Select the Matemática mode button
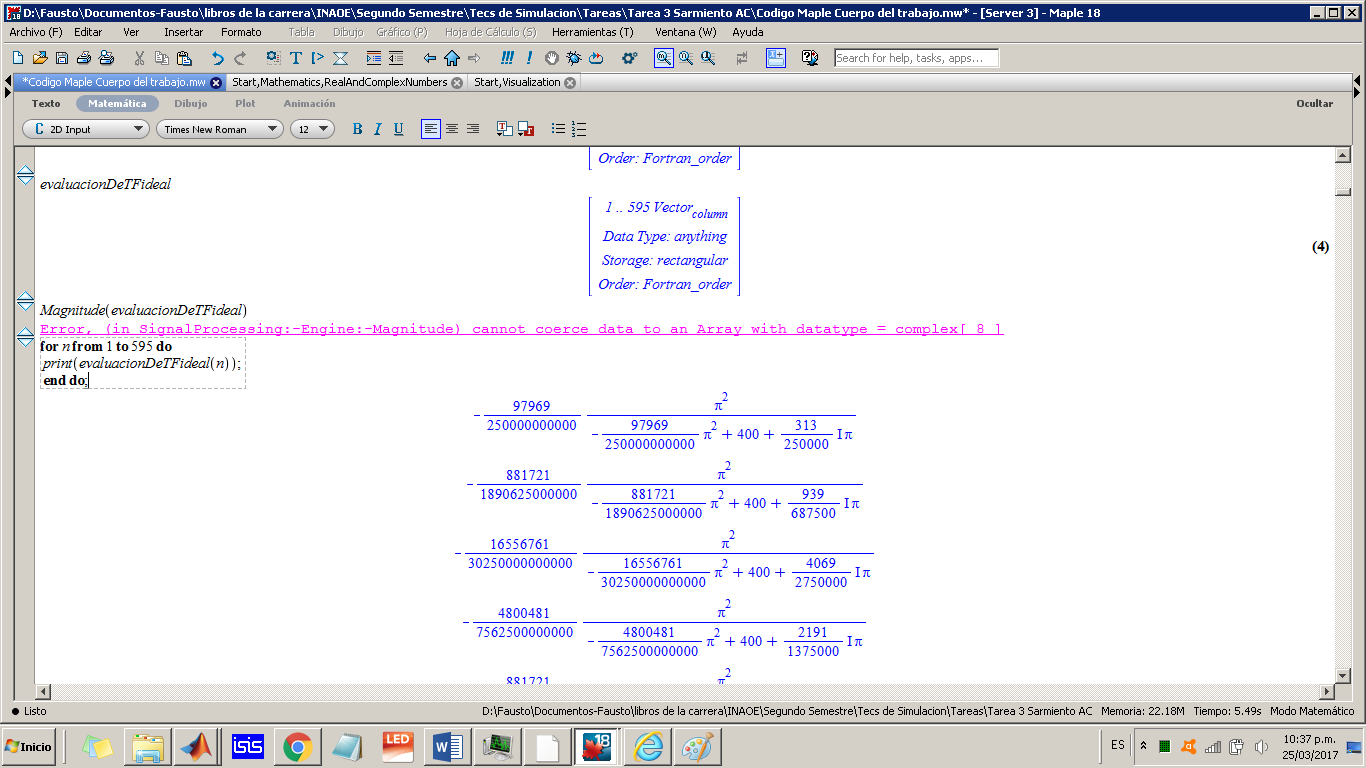The height and width of the screenshot is (768, 1366). (x=117, y=103)
